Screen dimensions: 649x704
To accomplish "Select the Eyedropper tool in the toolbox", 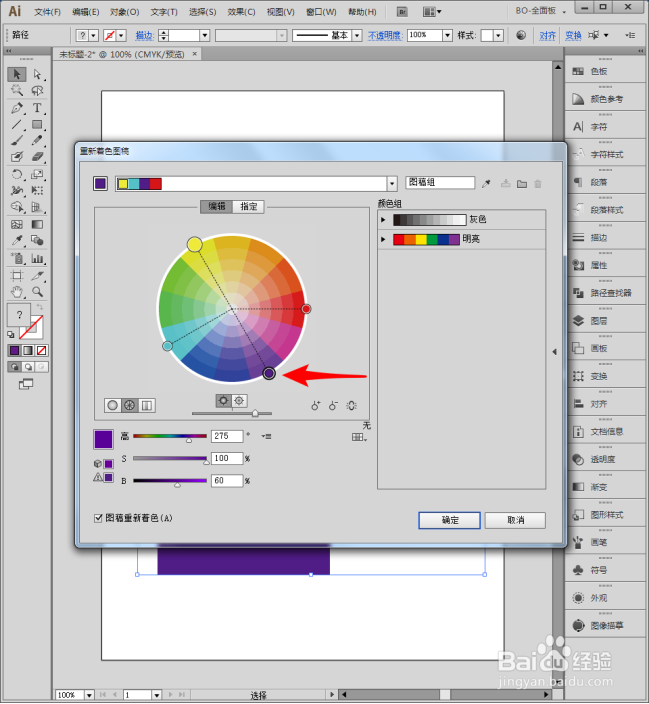I will [x=17, y=241].
